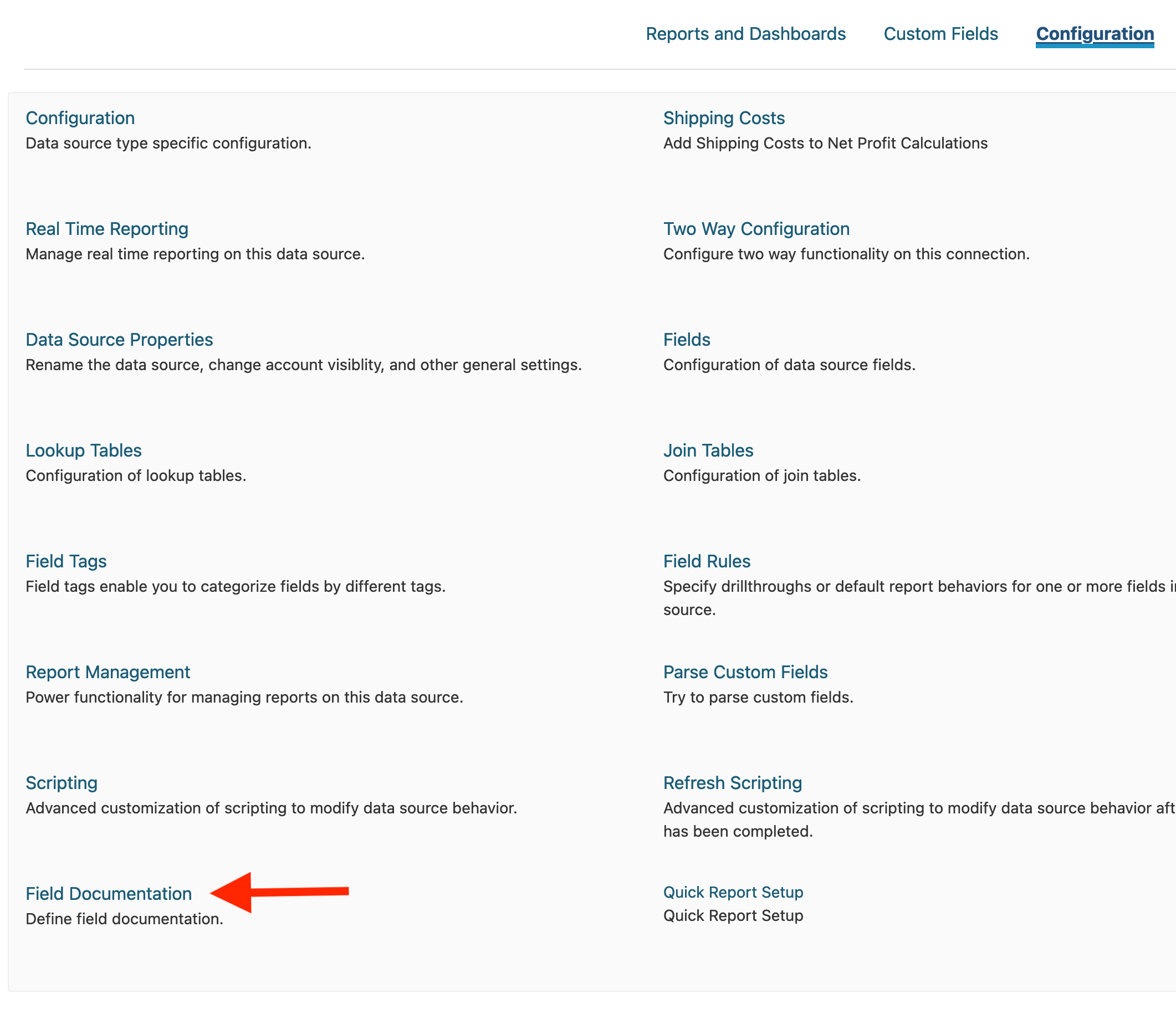Open Lookup Tables configuration
The height and width of the screenshot is (1014, 1176).
point(84,450)
